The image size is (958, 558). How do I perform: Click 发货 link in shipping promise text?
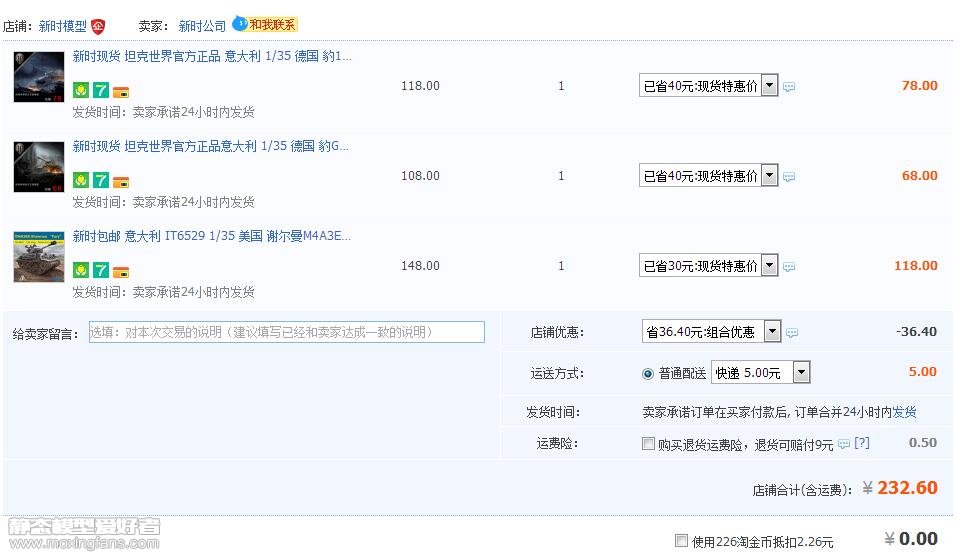(904, 413)
